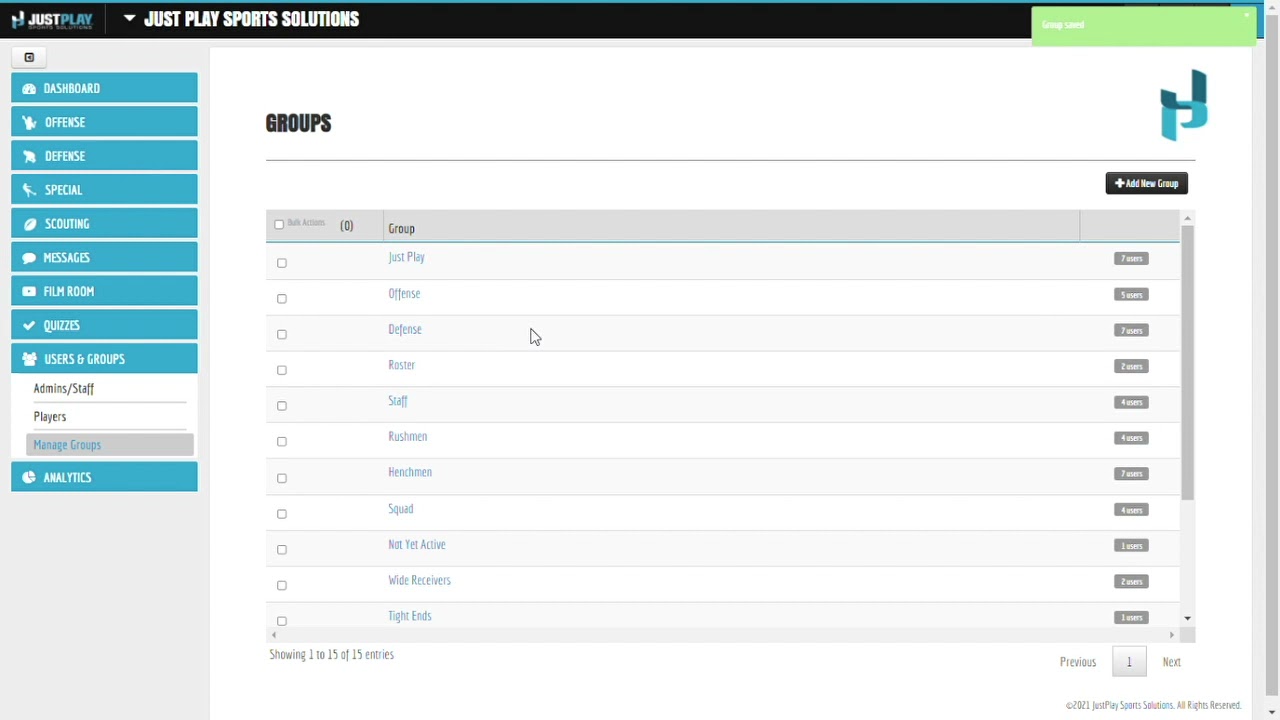This screenshot has width=1280, height=720.
Task: Click the users badge in the Squad row
Action: (x=1131, y=510)
